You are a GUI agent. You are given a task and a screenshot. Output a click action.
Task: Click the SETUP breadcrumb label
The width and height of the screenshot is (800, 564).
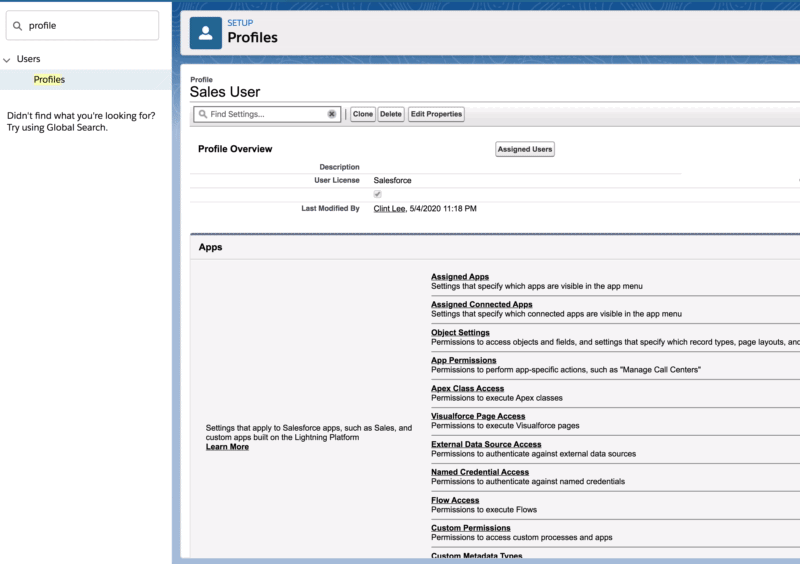coord(240,23)
